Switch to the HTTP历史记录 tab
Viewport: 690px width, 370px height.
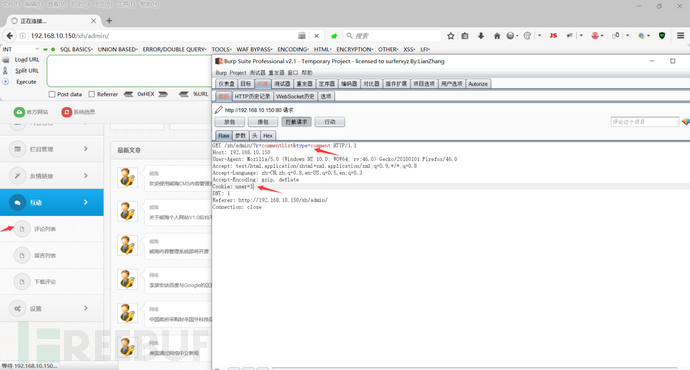click(x=252, y=96)
